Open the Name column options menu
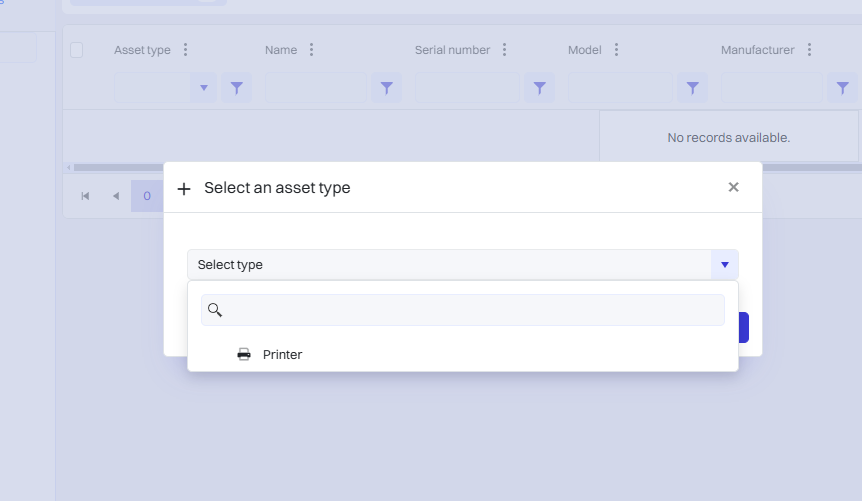The image size is (862, 501). [312, 50]
